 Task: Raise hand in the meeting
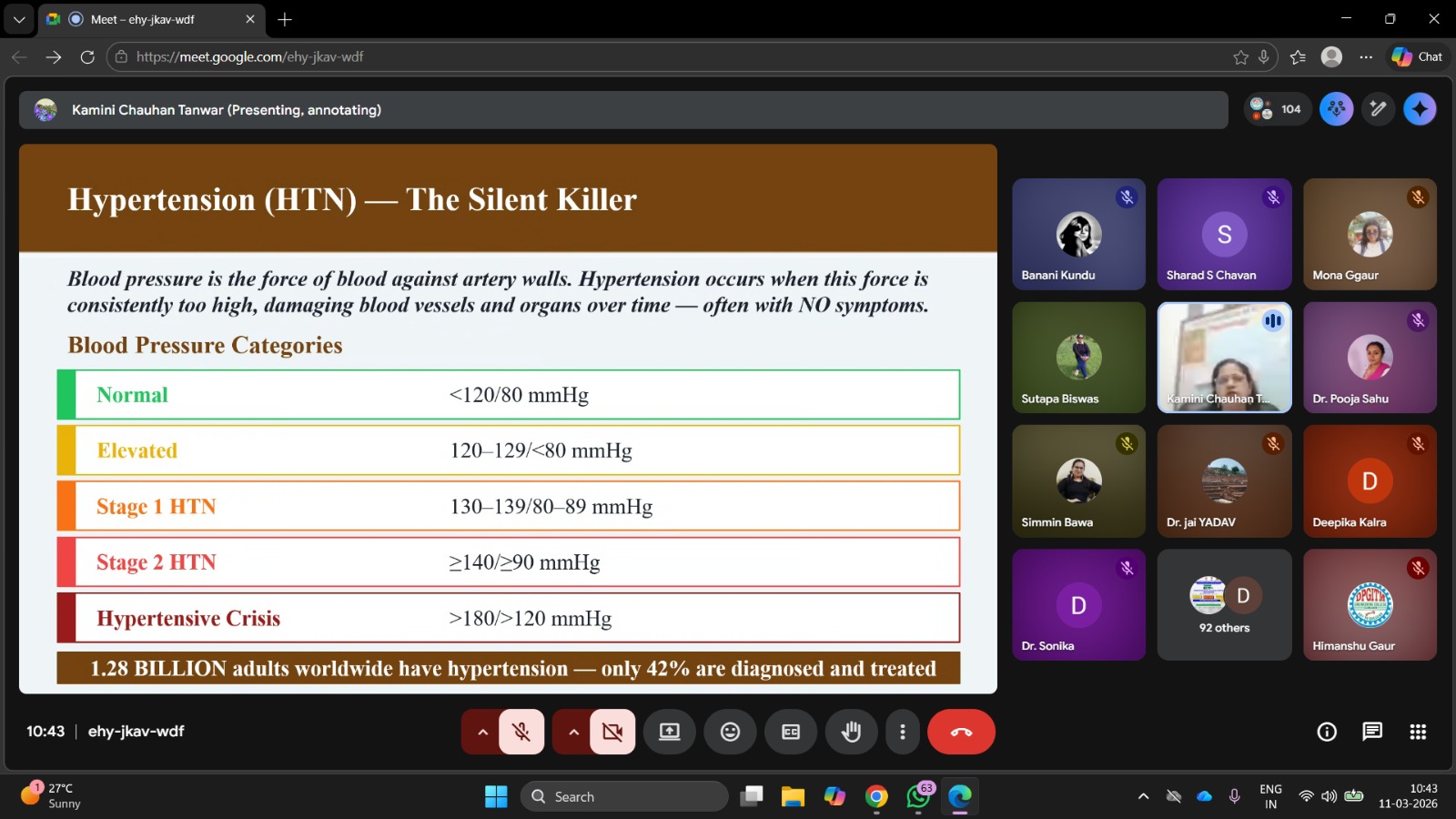coord(851,732)
